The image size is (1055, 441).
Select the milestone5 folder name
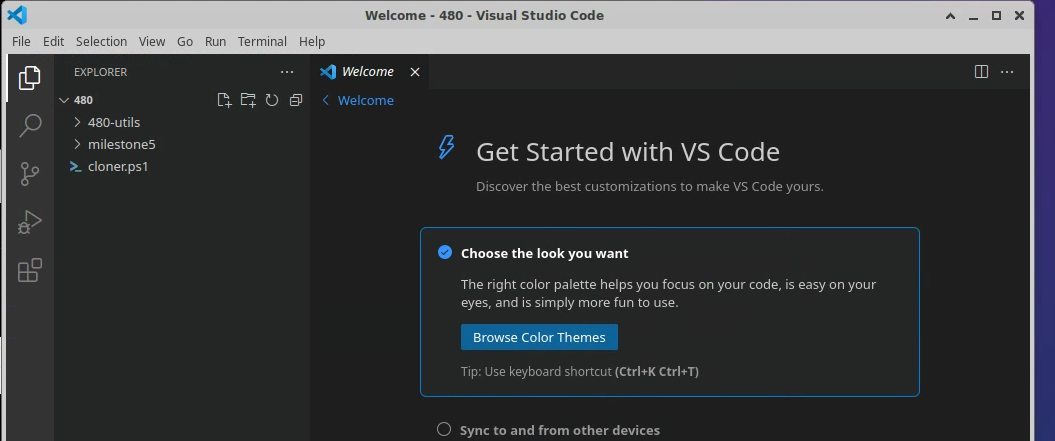tap(122, 145)
